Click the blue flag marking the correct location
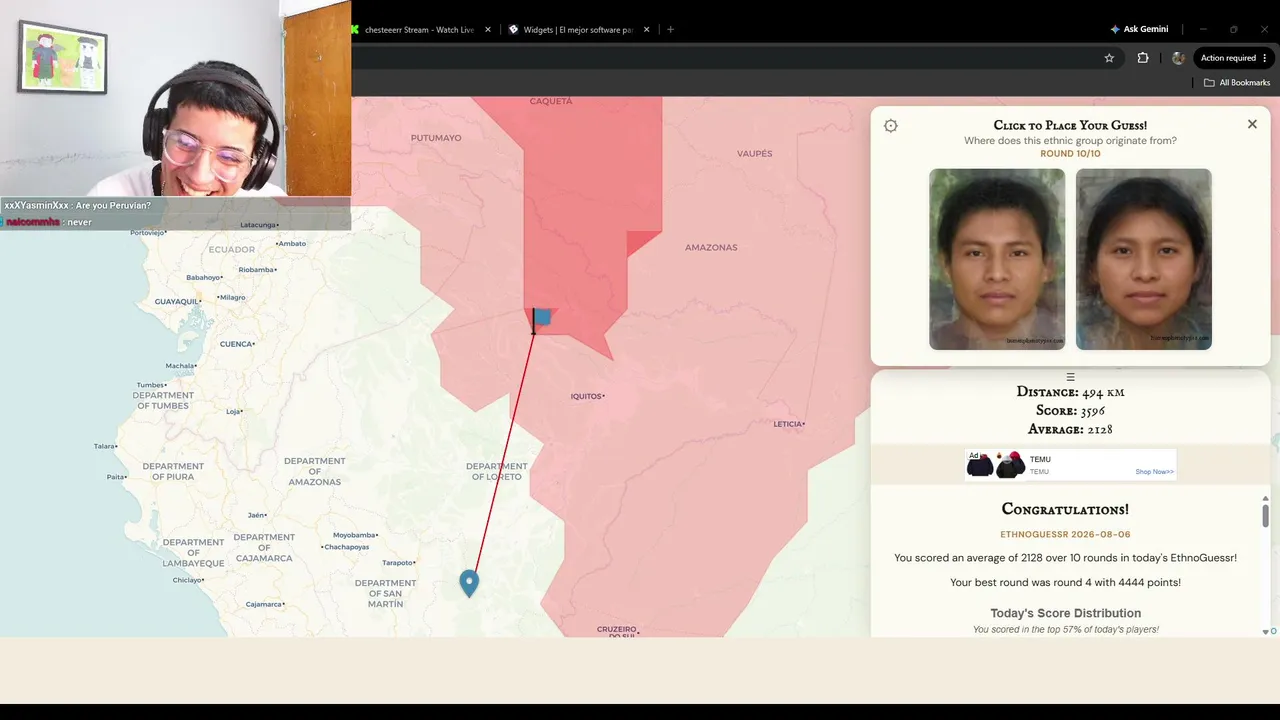Screen dimensions: 1280x720 coord(540,319)
